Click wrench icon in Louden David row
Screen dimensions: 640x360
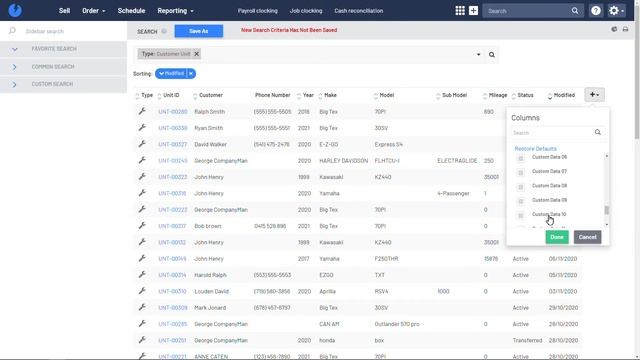[142, 291]
